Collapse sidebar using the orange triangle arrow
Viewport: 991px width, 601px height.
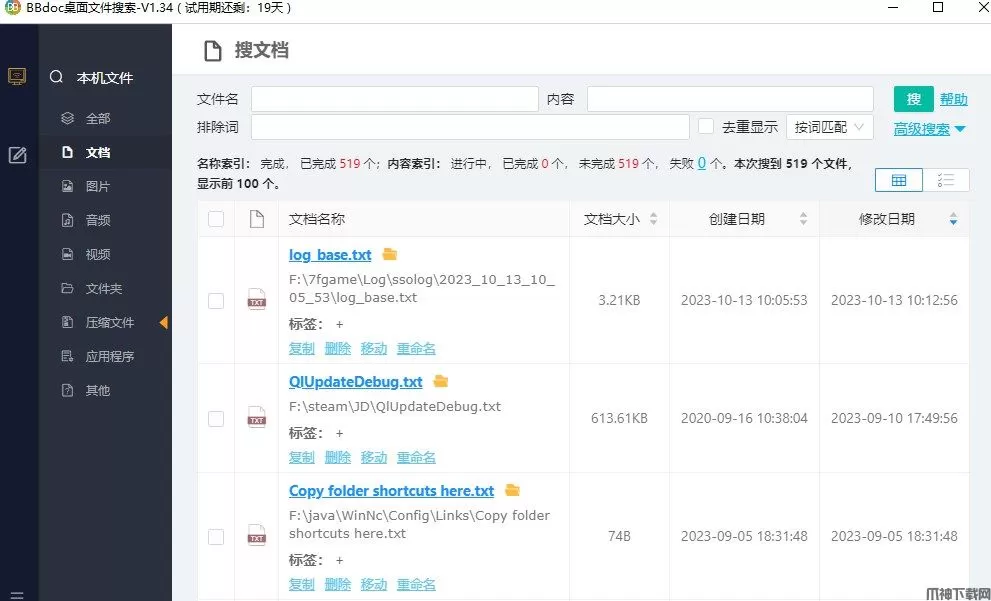(164, 322)
